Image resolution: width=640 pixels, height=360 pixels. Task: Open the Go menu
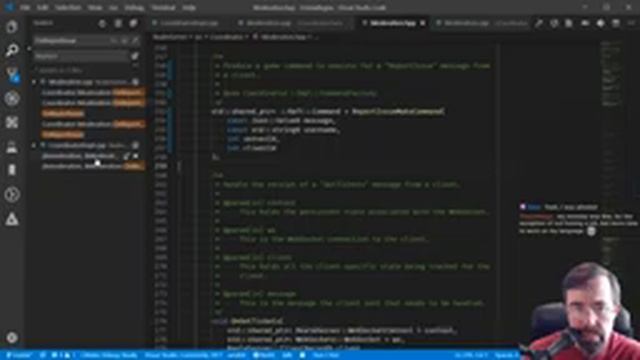[113, 8]
